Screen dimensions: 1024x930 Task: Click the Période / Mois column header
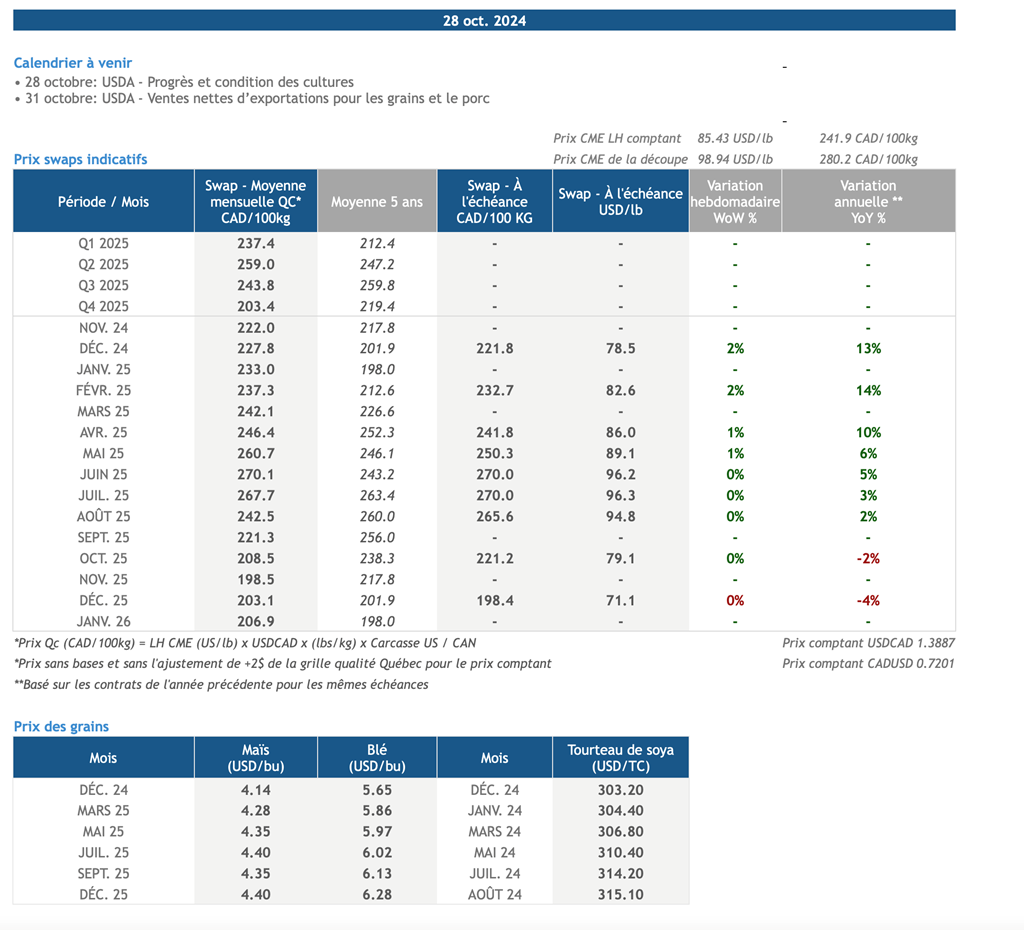pyautogui.click(x=103, y=201)
